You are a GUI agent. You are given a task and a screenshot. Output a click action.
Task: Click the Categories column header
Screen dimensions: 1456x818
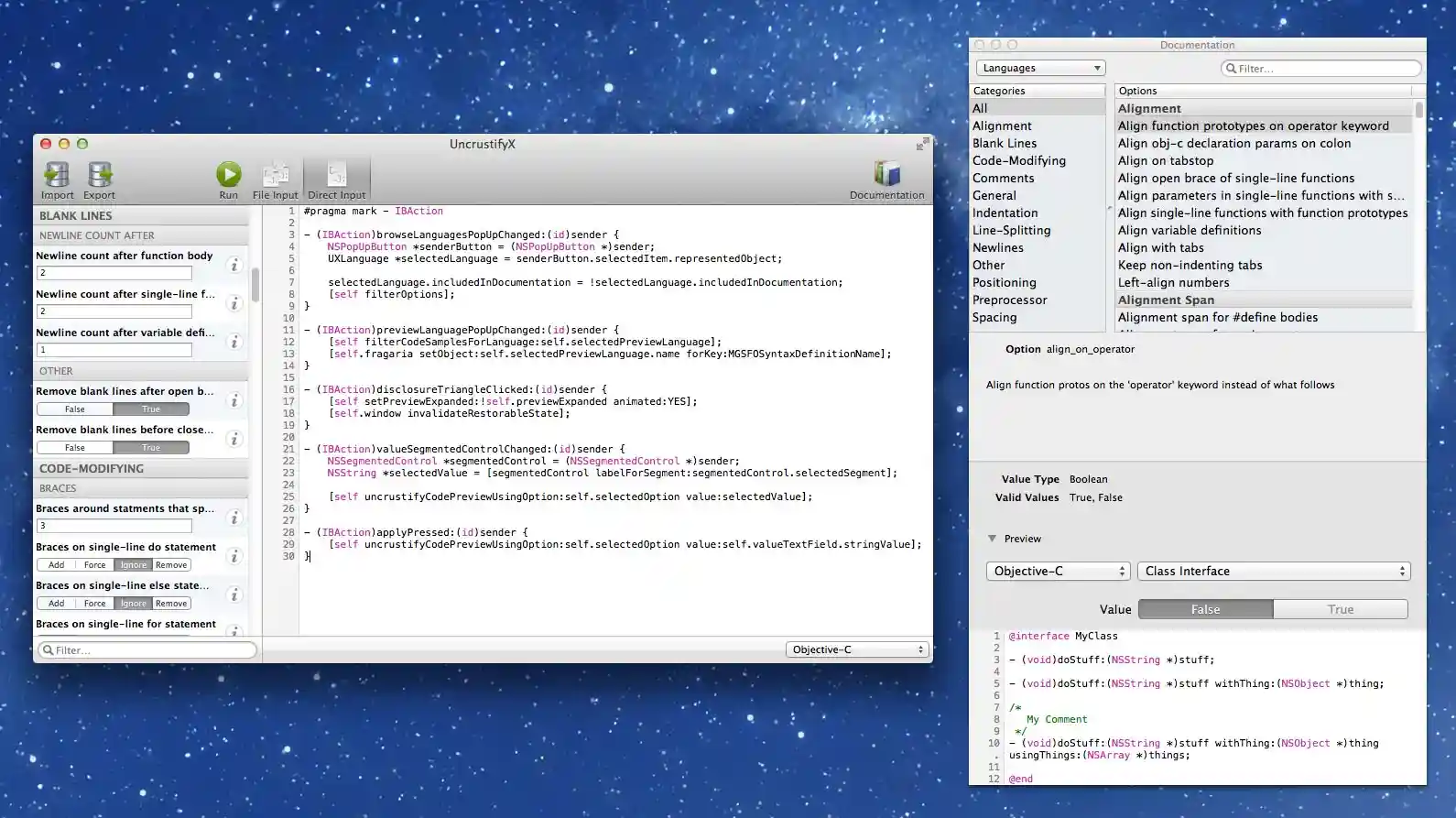[1038, 91]
